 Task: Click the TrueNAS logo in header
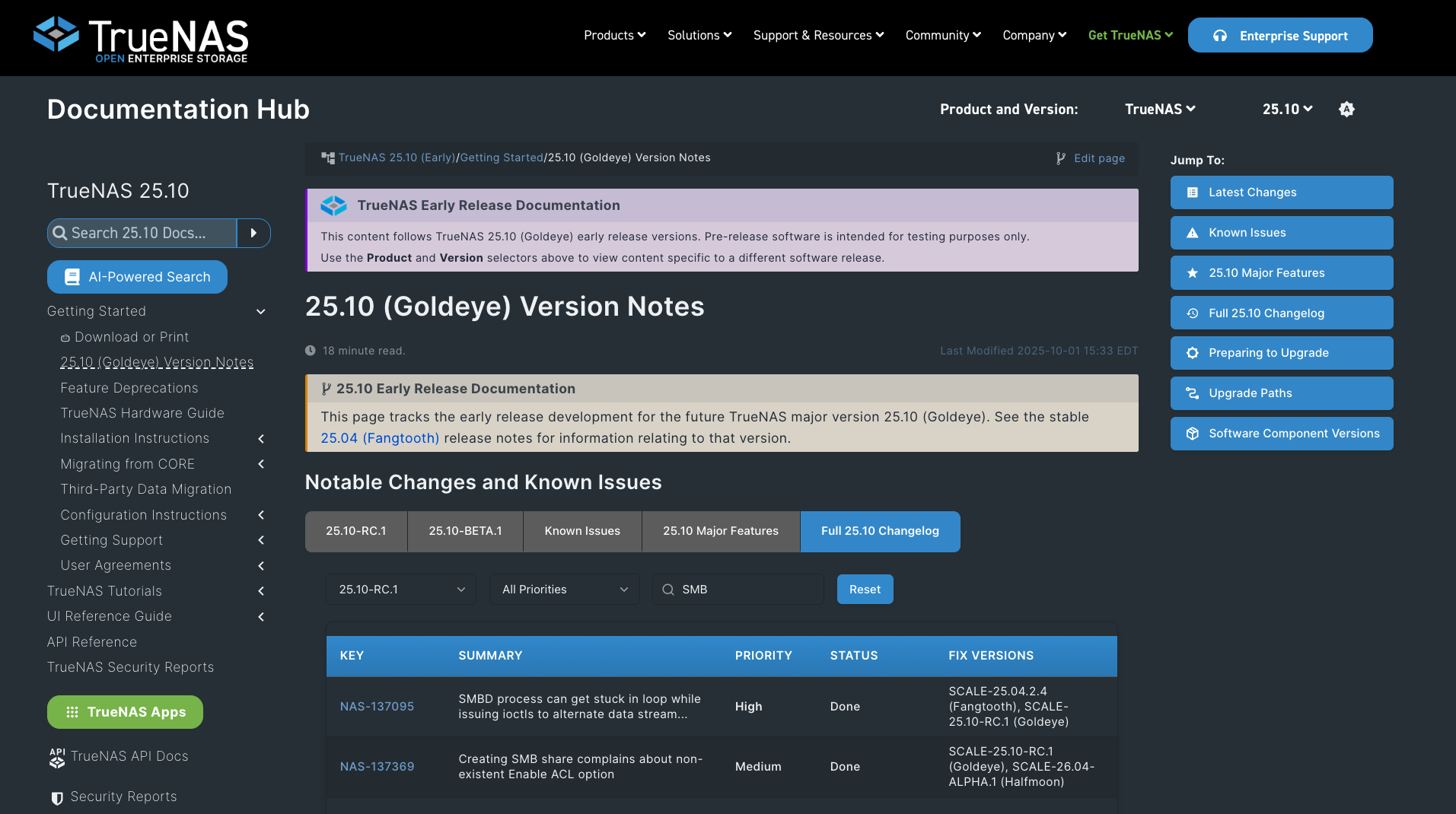pos(142,38)
